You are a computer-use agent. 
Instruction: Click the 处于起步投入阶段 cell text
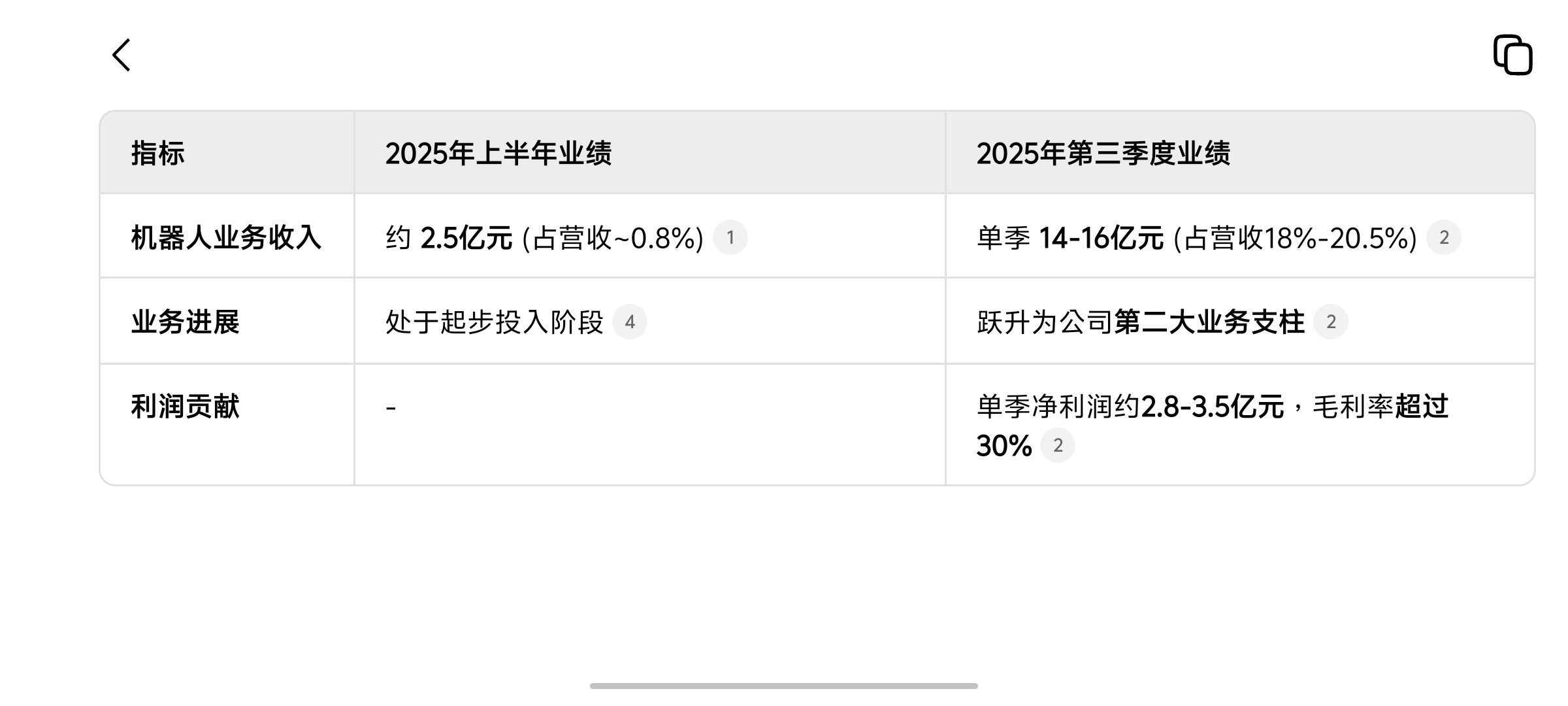coord(494,322)
